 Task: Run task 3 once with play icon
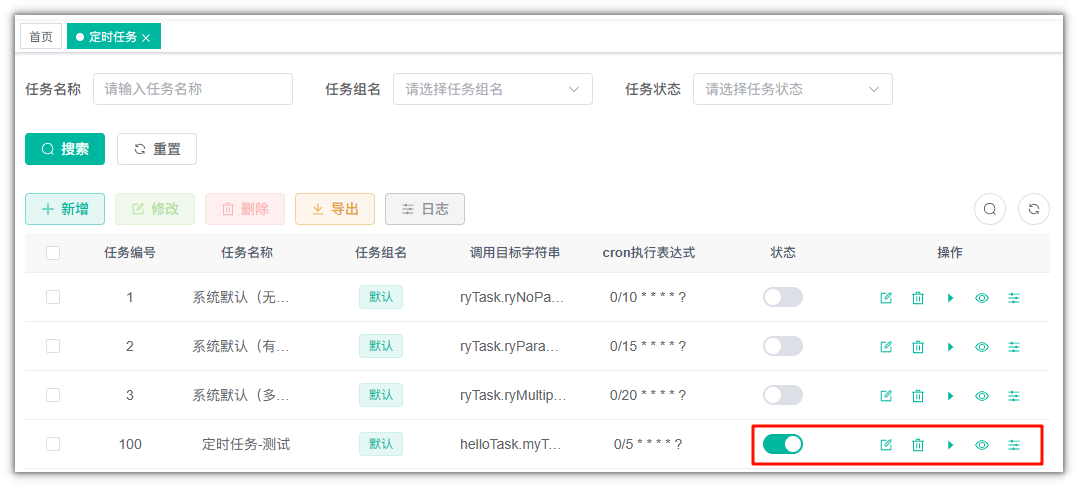pyautogui.click(x=950, y=396)
